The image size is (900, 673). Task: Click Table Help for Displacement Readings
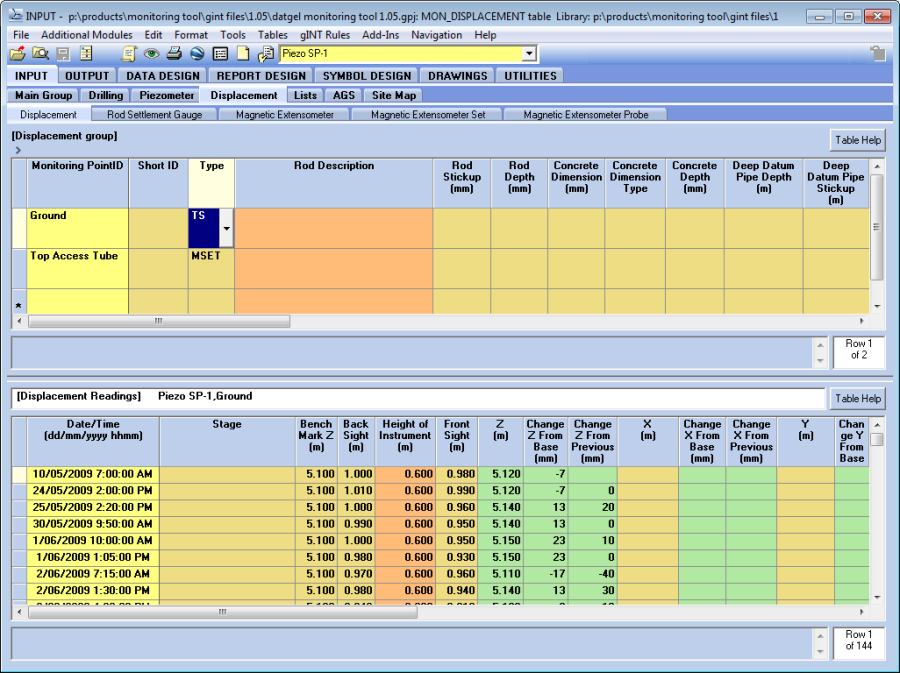(857, 398)
